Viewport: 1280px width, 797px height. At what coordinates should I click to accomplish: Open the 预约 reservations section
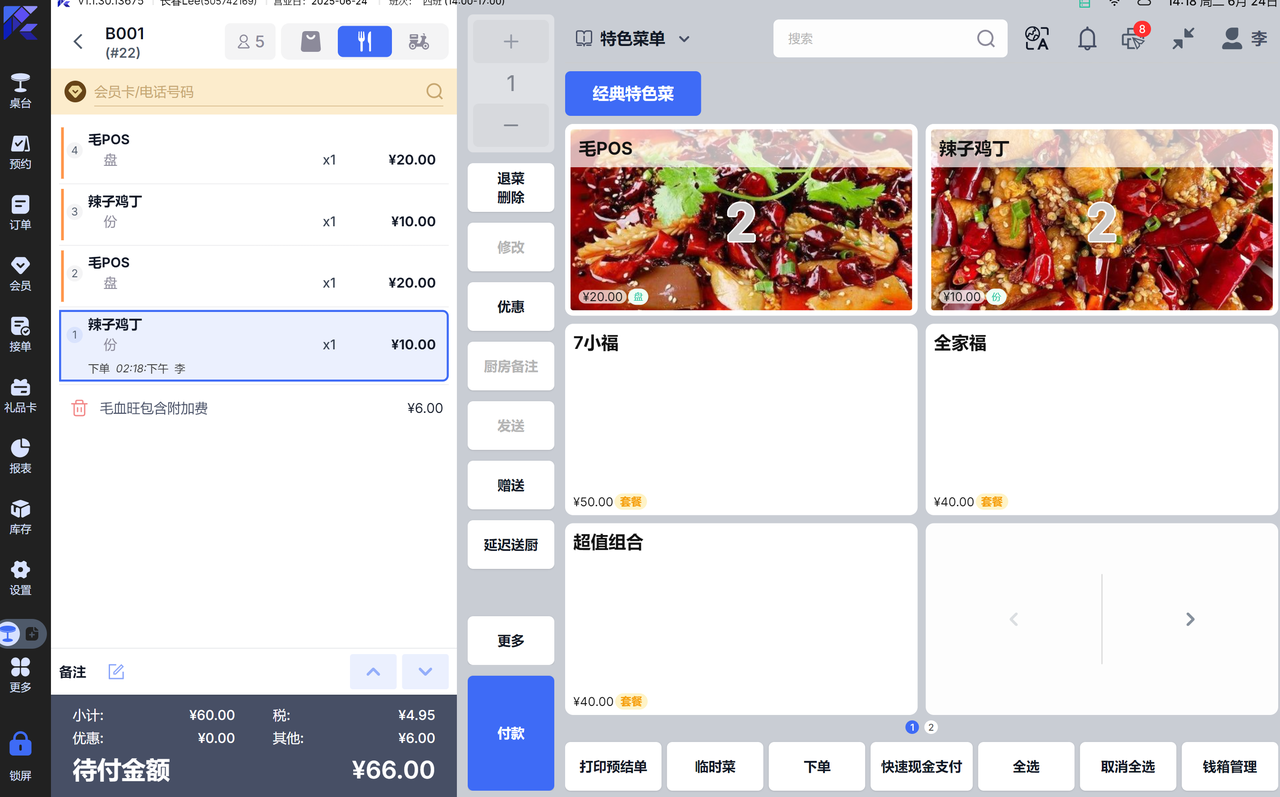click(20, 152)
